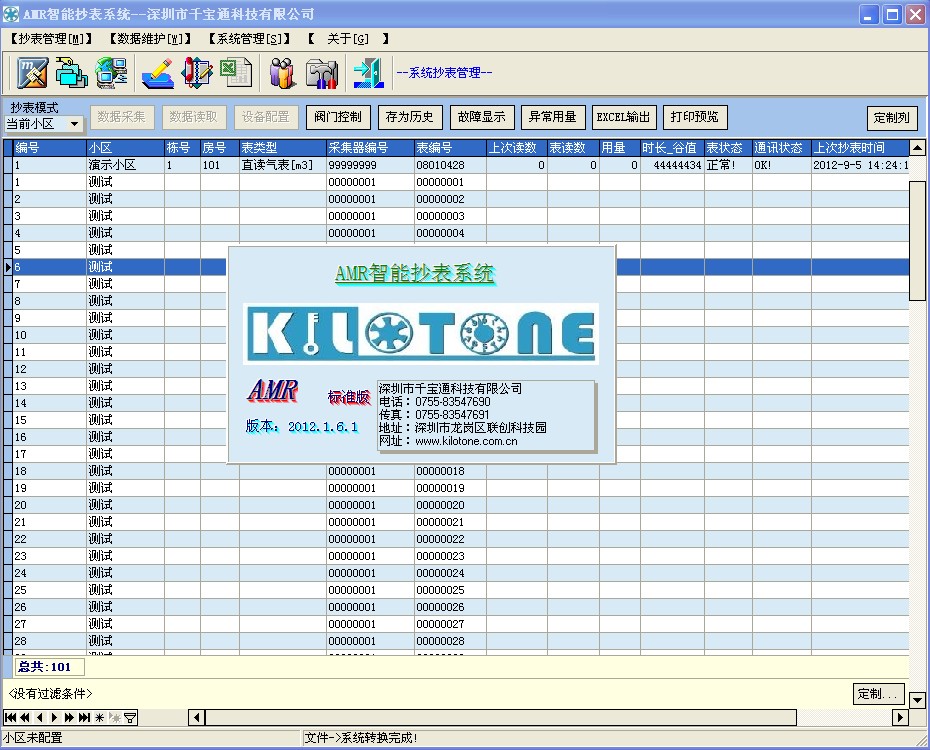The width and height of the screenshot is (930, 750).
Task: Click the 存为历史 button
Action: tap(410, 117)
